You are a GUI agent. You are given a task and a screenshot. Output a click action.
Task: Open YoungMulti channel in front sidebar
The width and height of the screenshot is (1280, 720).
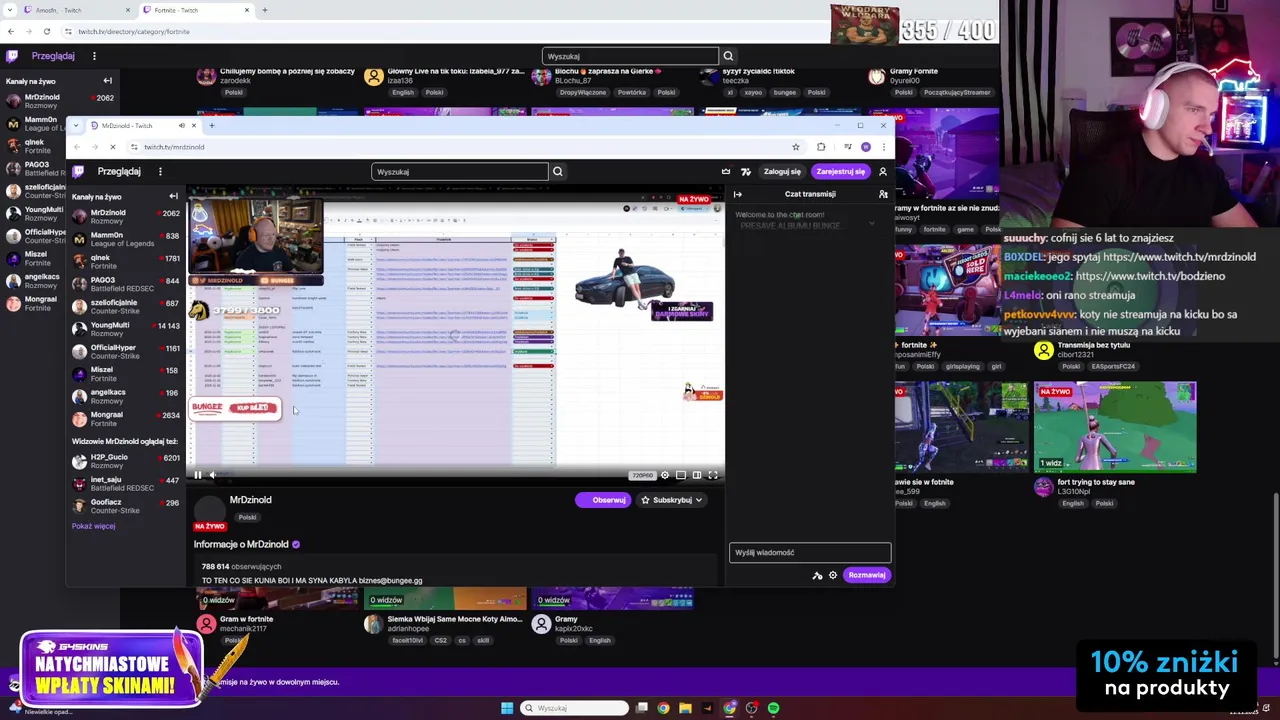coord(125,329)
